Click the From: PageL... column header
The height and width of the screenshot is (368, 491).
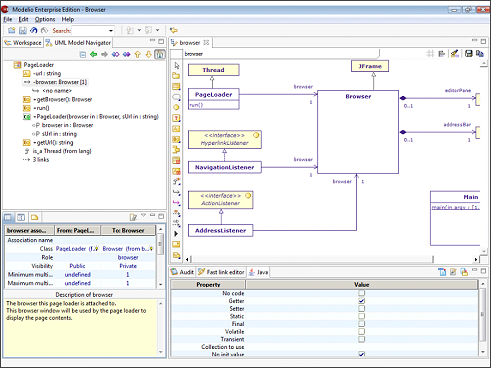click(x=77, y=230)
